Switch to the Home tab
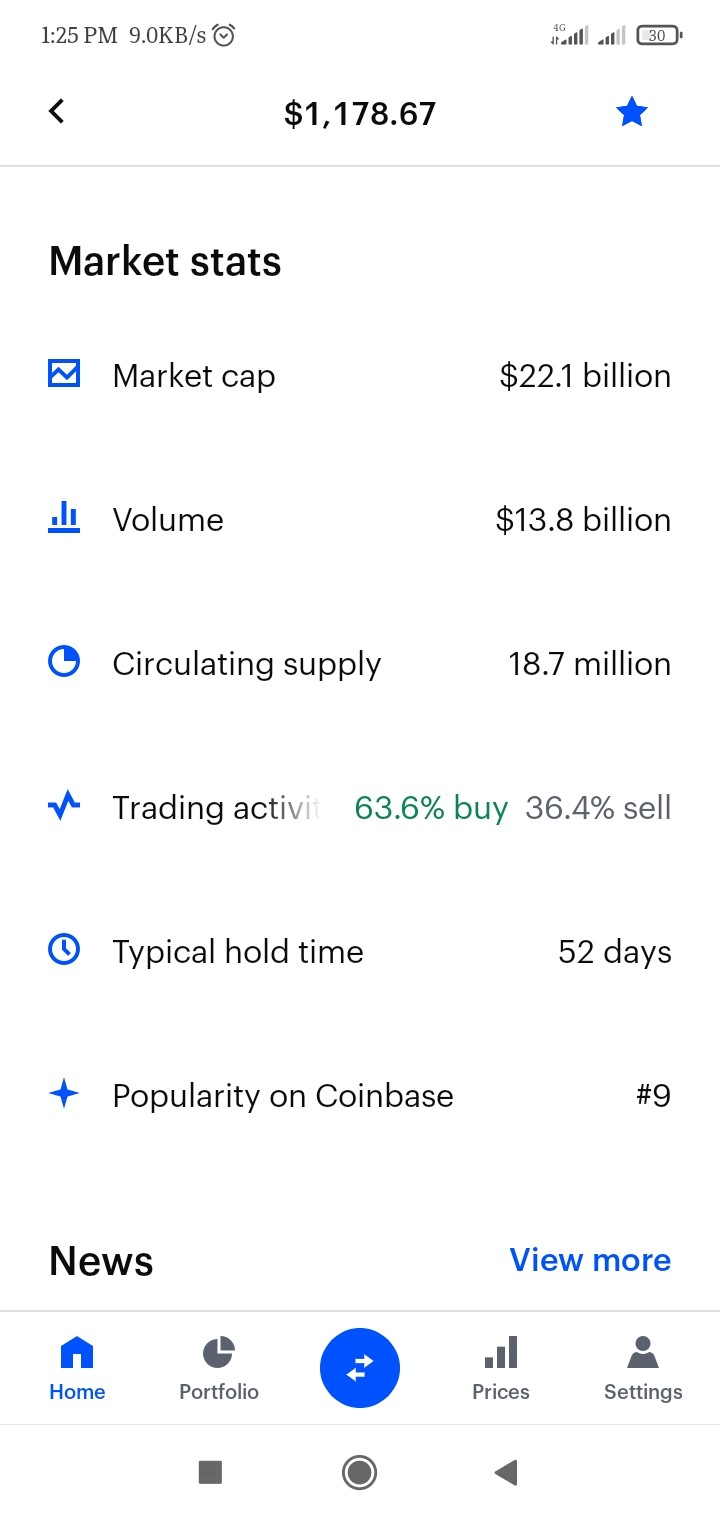Image resolution: width=720 pixels, height=1520 pixels. [77, 1369]
